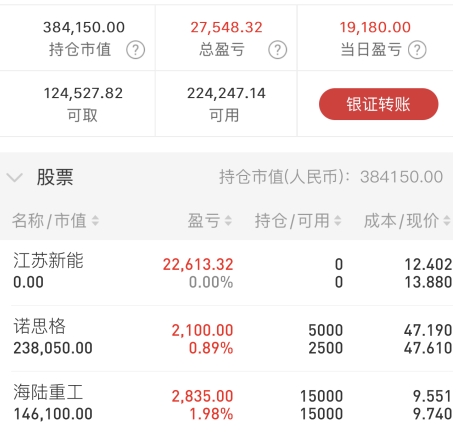The image size is (461, 435).
Task: Open help icon beside 当日盈亏
Action: [417, 50]
